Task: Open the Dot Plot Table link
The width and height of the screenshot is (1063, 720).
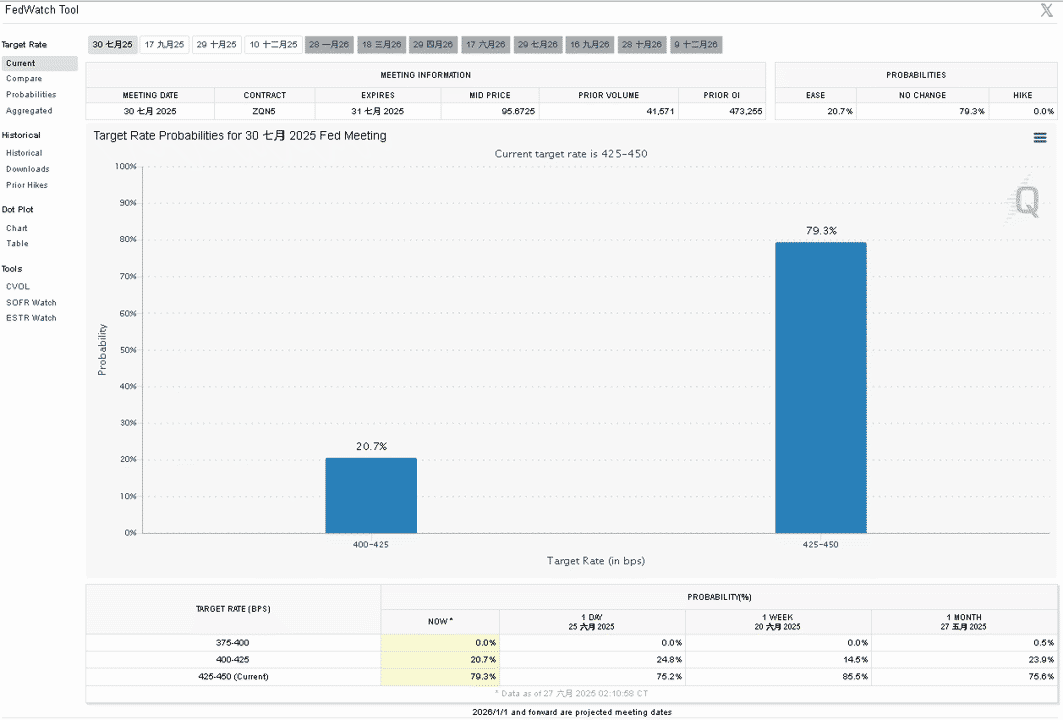Action: pyautogui.click(x=18, y=244)
